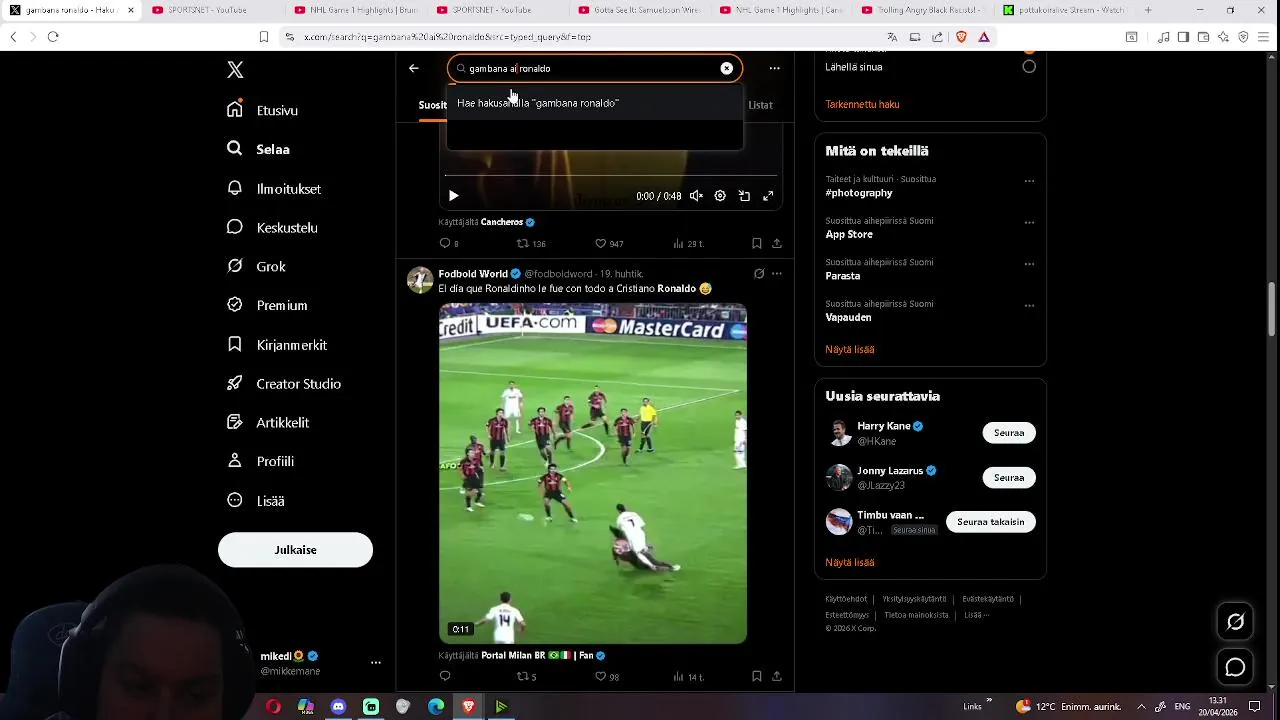Open floating messages chat button
This screenshot has height=720, width=1280.
tap(1235, 667)
